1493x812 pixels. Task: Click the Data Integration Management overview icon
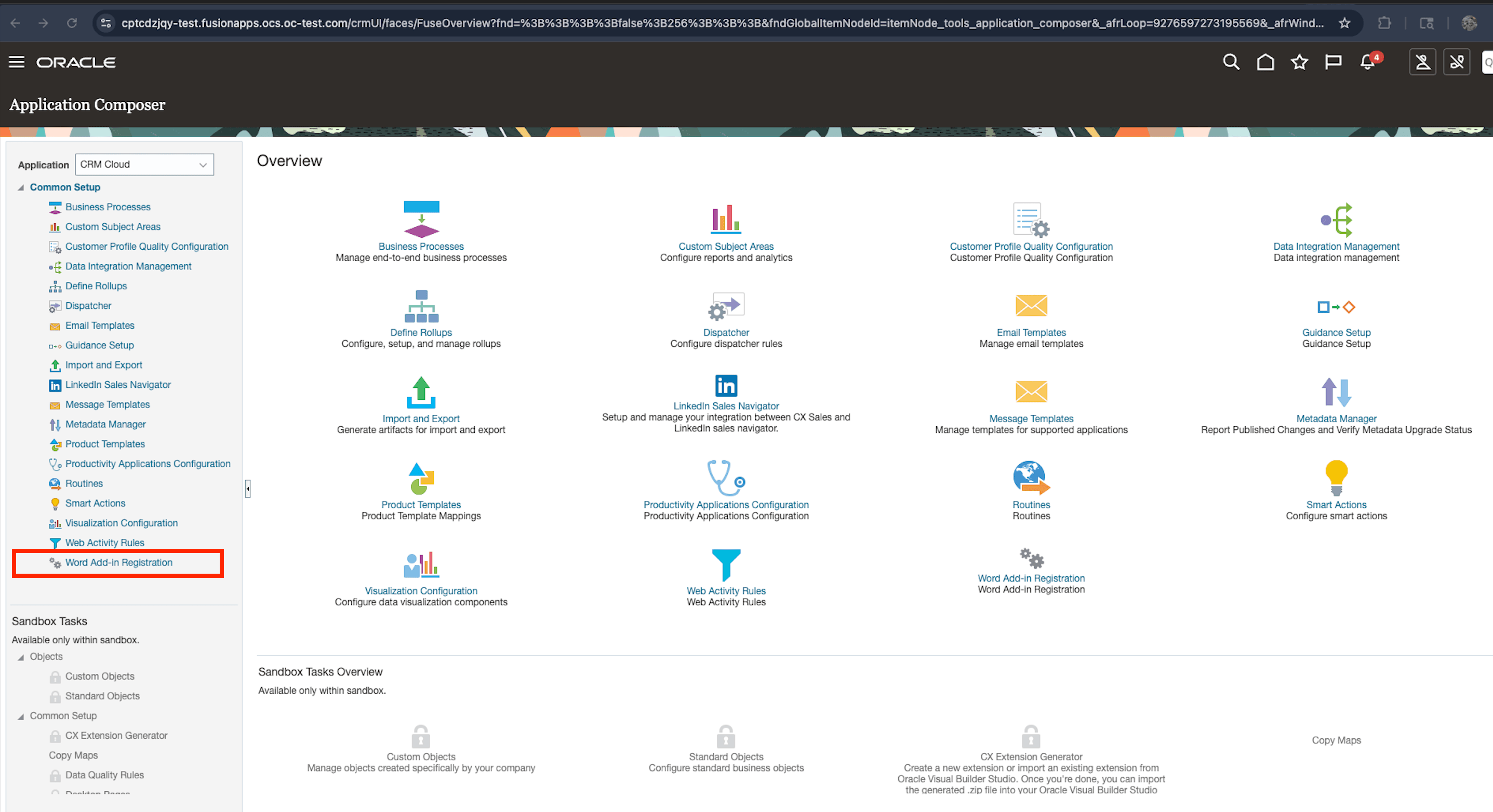click(x=1336, y=220)
